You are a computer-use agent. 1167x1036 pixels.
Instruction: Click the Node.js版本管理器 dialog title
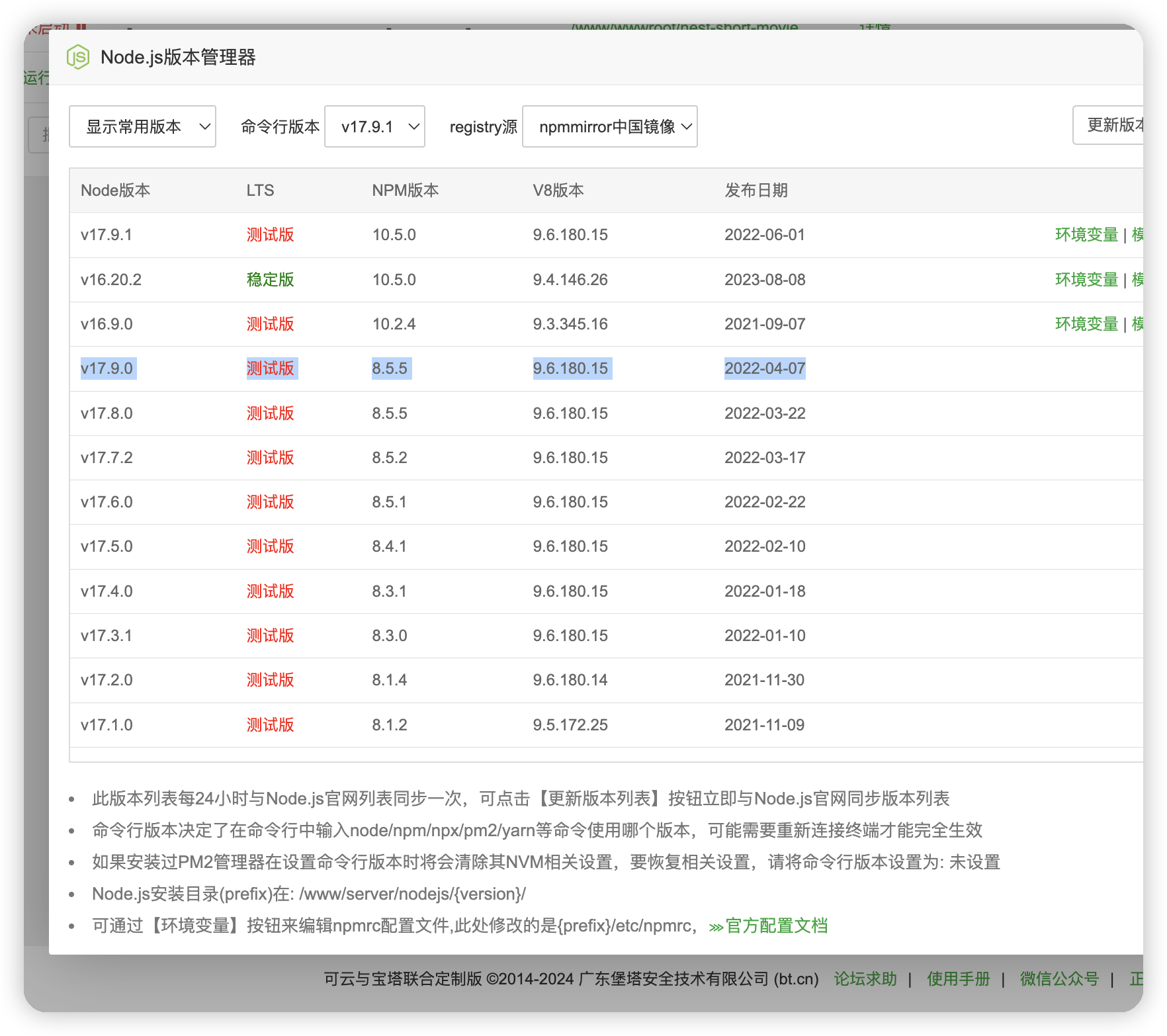(x=178, y=58)
